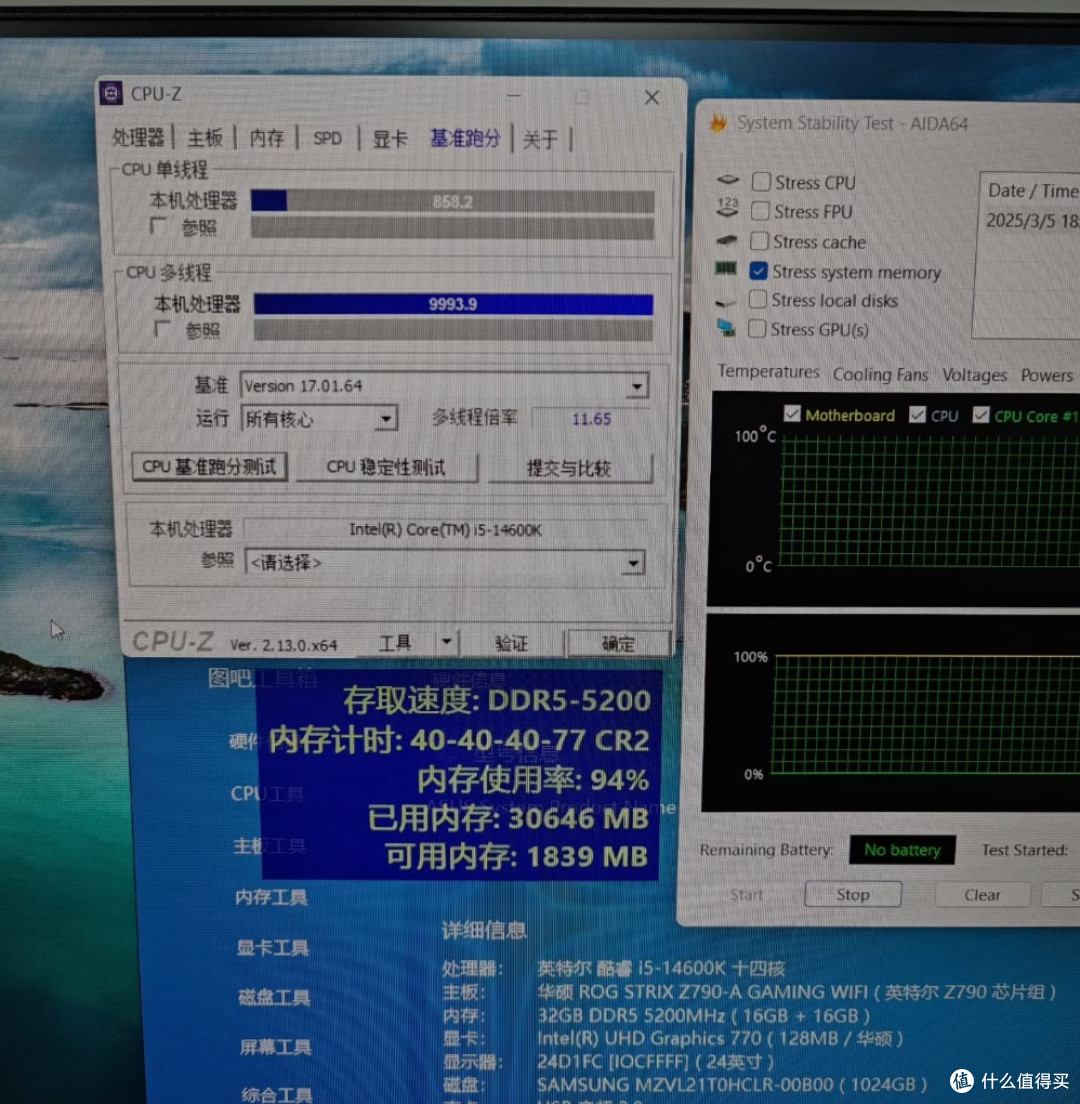The height and width of the screenshot is (1104, 1080).
Task: Click the AIDA64 temperature graph area
Action: (929, 501)
